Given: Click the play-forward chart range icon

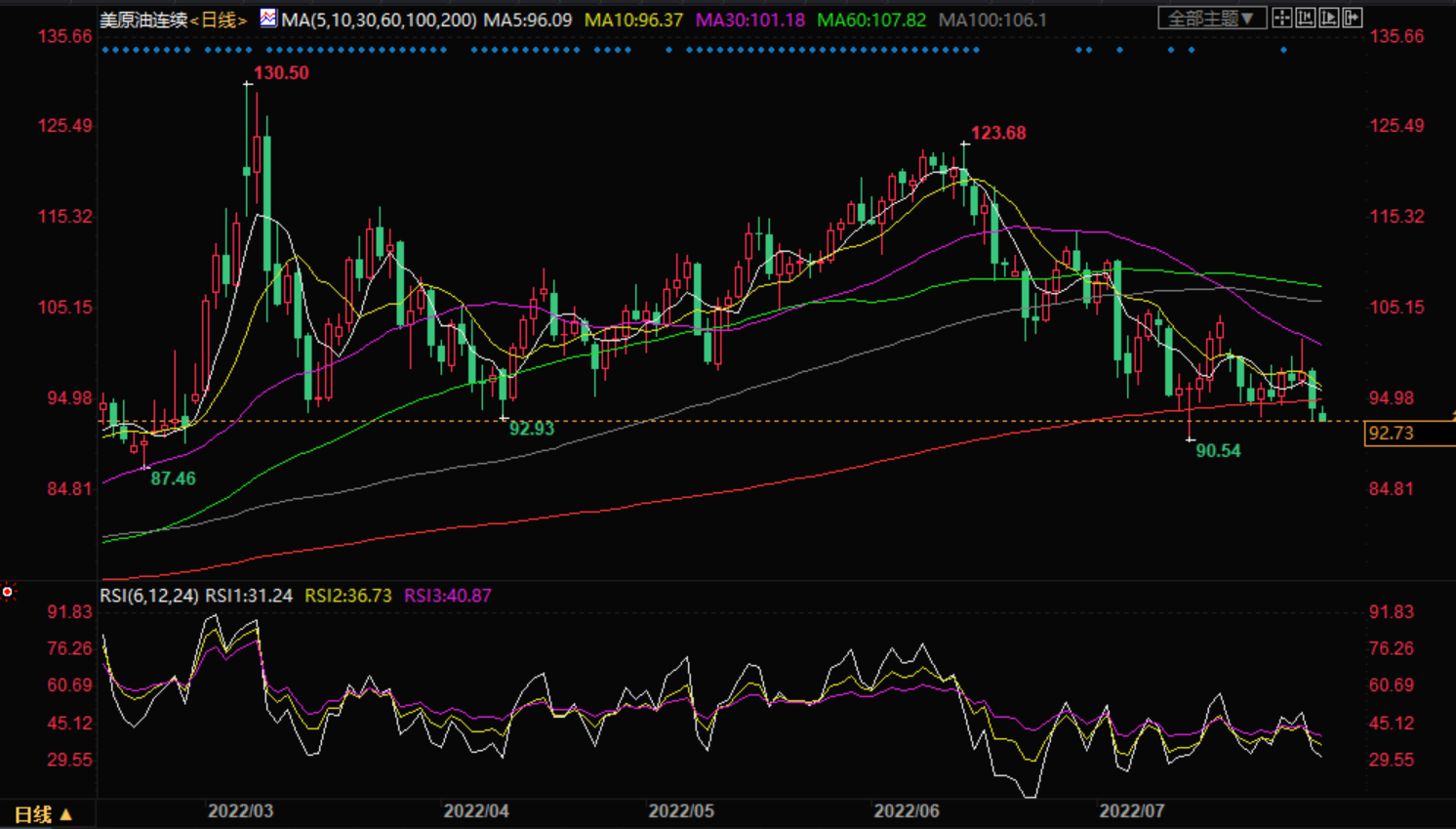Looking at the screenshot, I should 1329,19.
